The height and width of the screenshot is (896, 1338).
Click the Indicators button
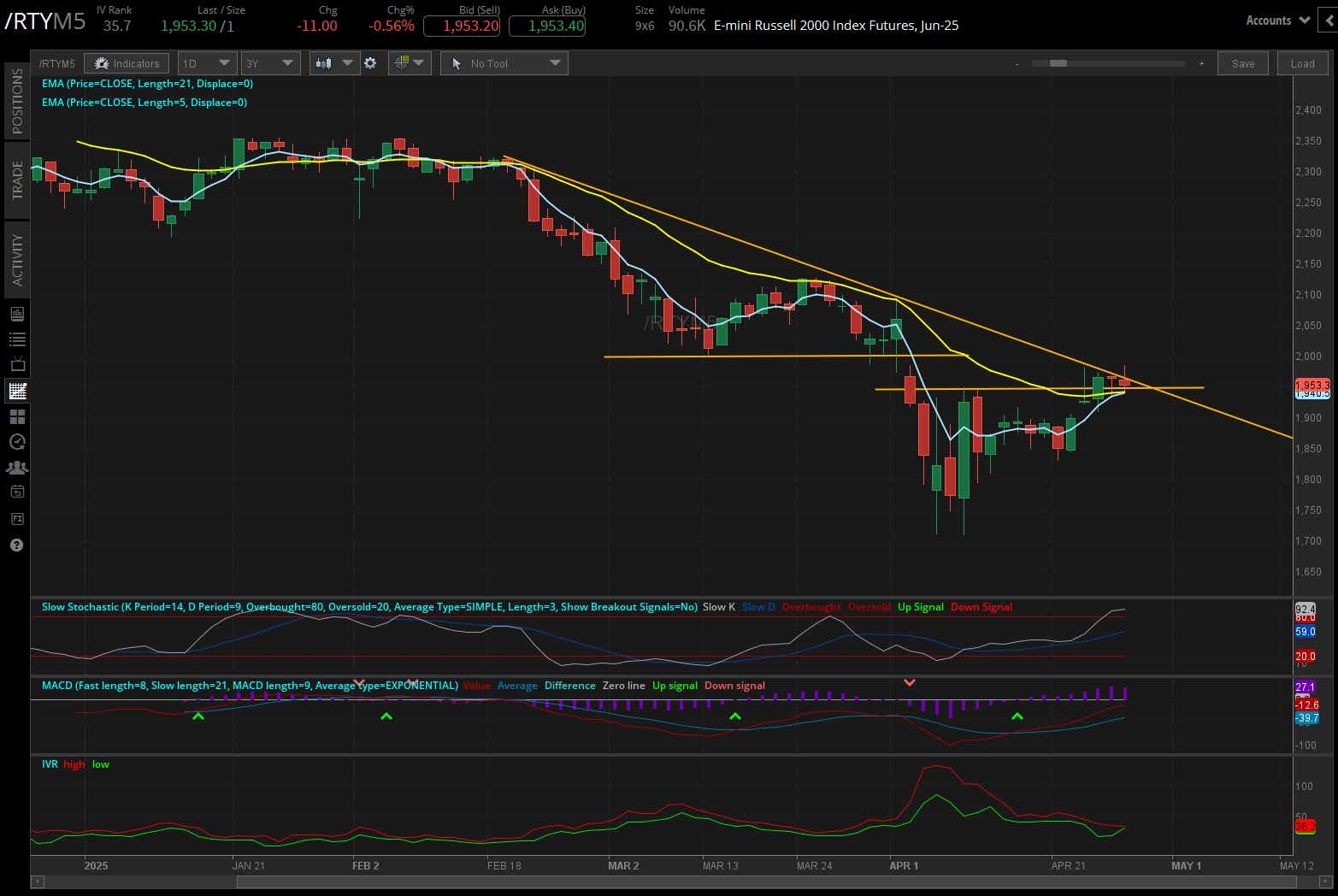[127, 62]
